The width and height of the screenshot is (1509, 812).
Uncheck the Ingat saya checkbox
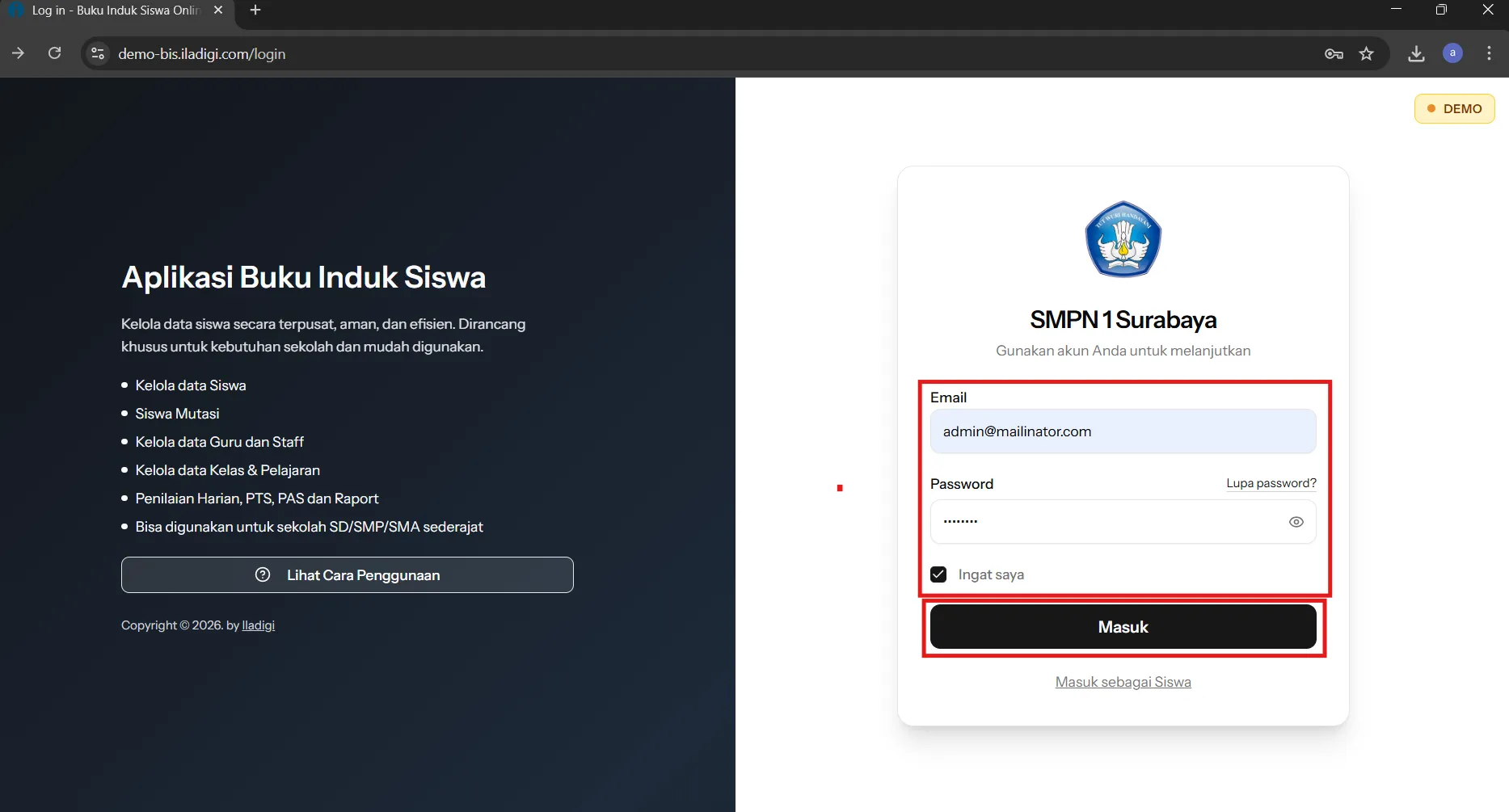(938, 574)
